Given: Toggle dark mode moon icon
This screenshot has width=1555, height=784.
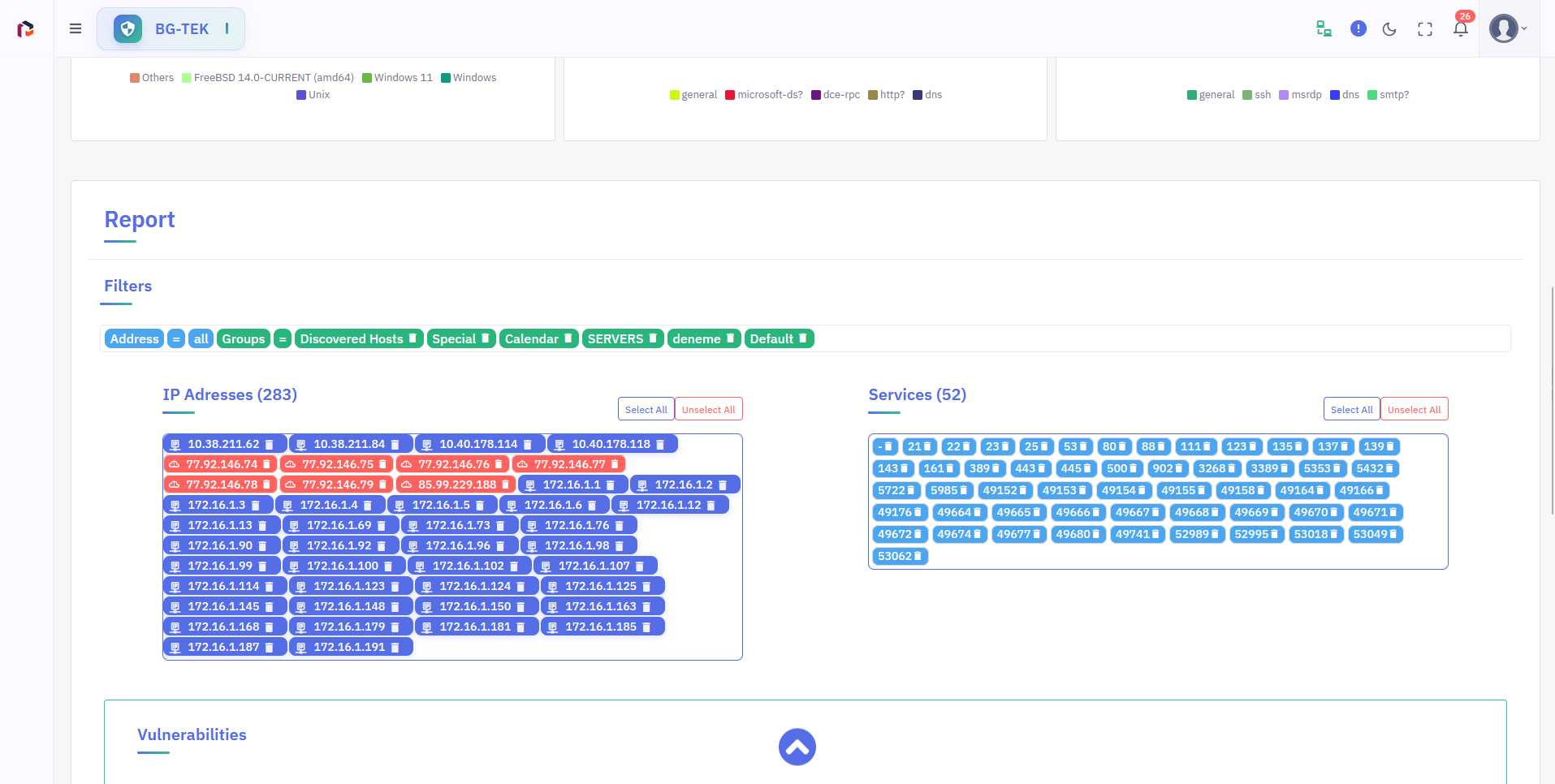Looking at the screenshot, I should pos(1389,29).
